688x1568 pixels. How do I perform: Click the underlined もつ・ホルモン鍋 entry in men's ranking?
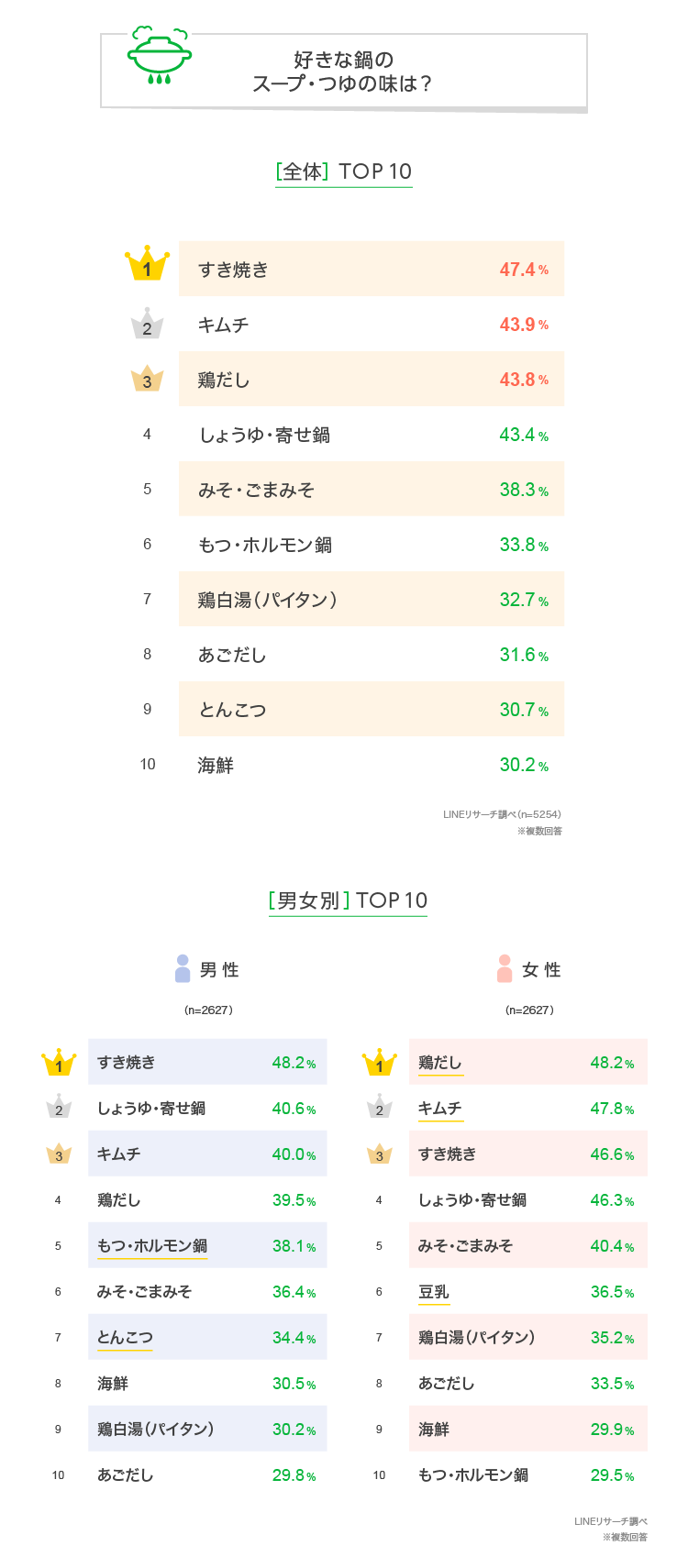click(152, 1246)
